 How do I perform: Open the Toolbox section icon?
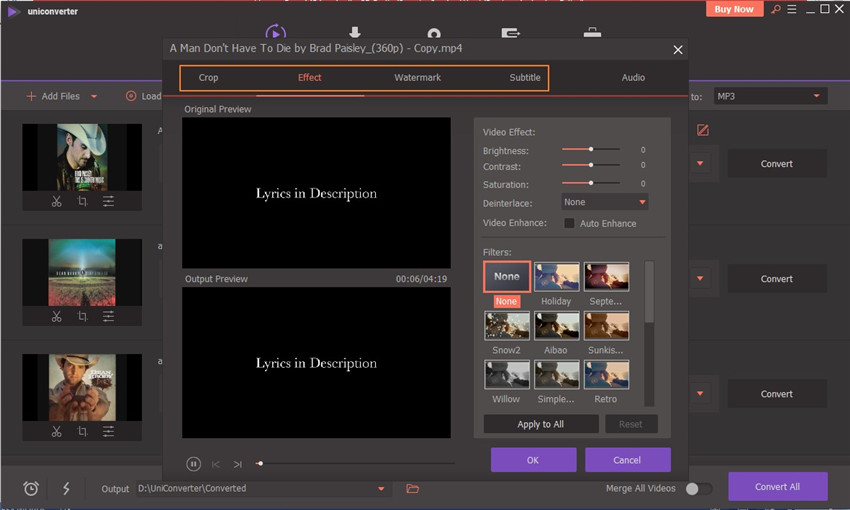[592, 33]
